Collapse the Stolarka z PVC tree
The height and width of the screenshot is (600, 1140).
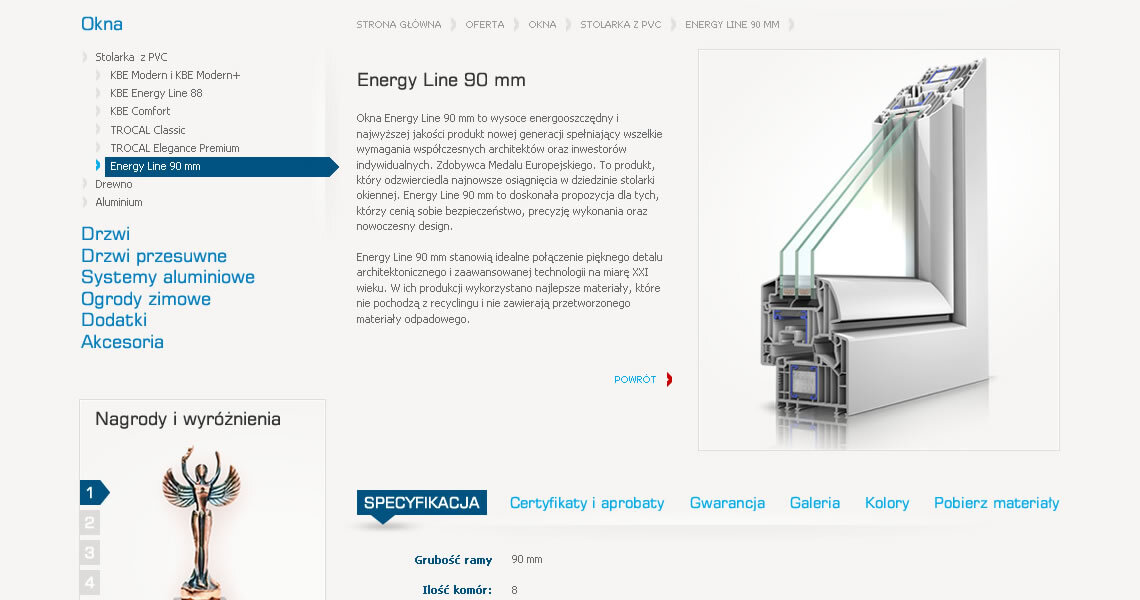click(131, 57)
